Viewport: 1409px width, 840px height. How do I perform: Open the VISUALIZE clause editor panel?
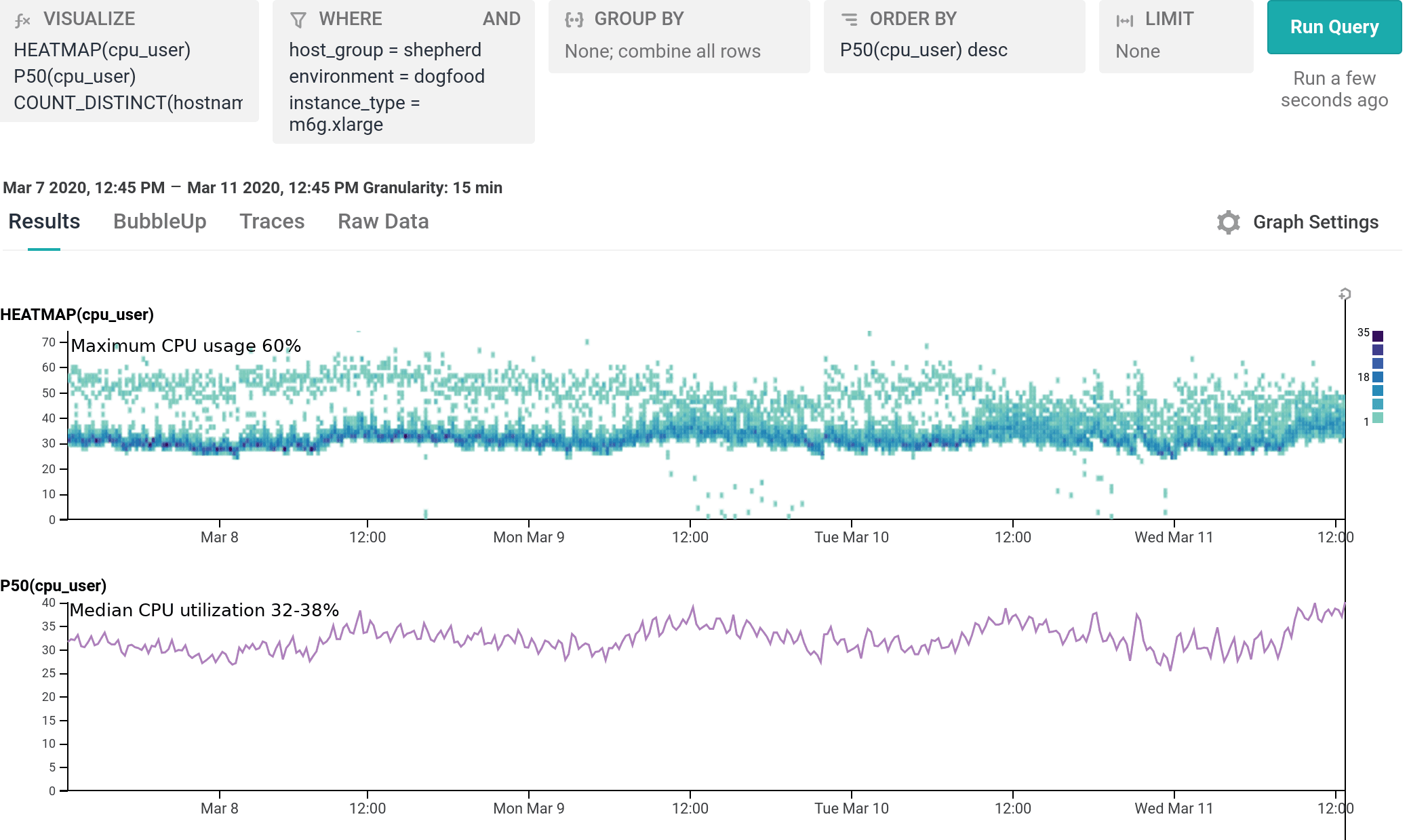pyautogui.click(x=129, y=64)
